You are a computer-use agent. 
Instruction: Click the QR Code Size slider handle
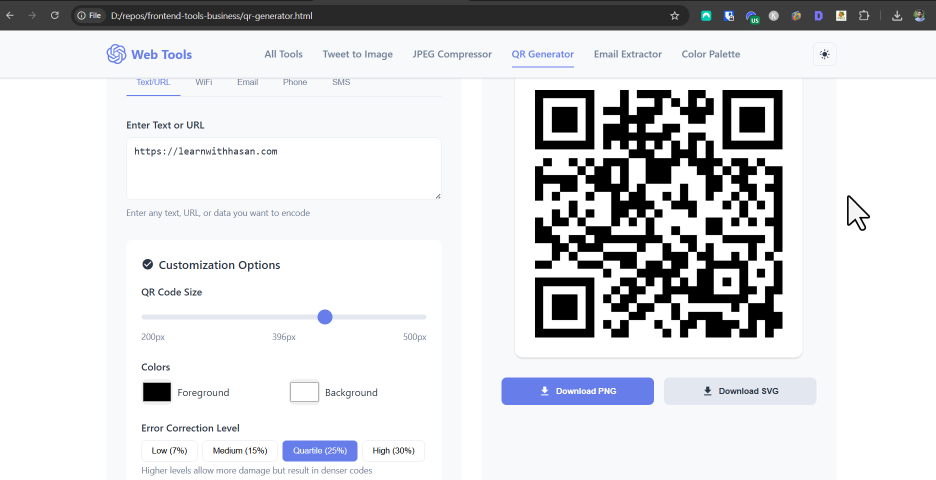click(x=325, y=317)
